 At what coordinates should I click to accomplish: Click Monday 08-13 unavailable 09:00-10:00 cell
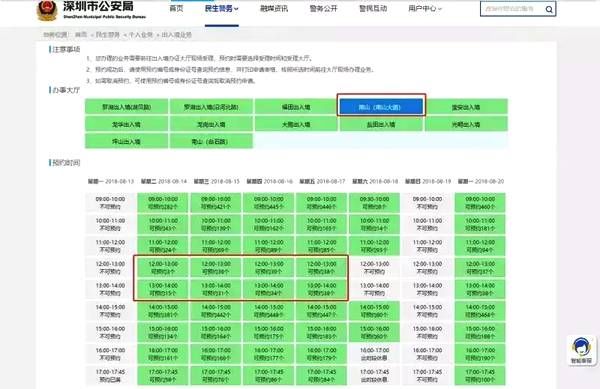pos(110,203)
